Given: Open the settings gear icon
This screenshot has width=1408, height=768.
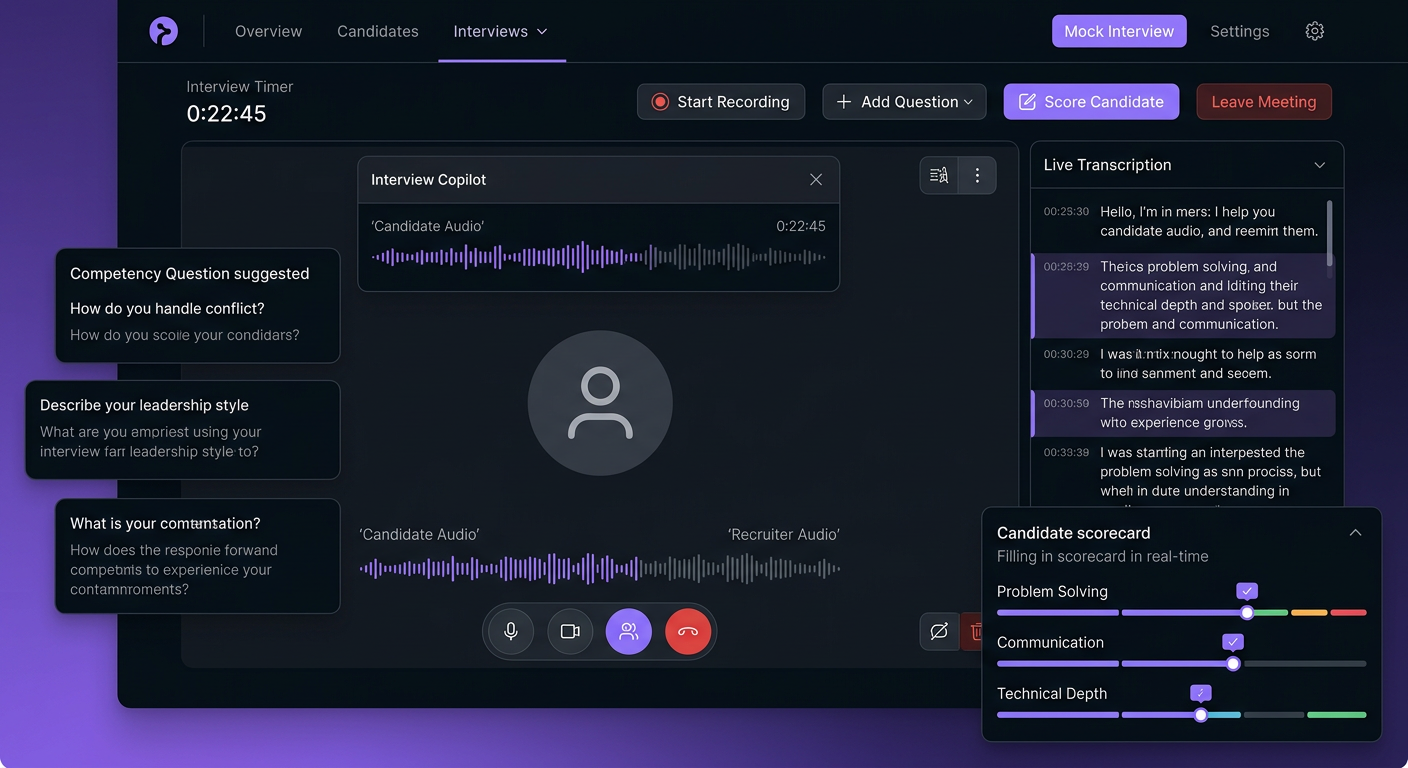Looking at the screenshot, I should [1315, 31].
